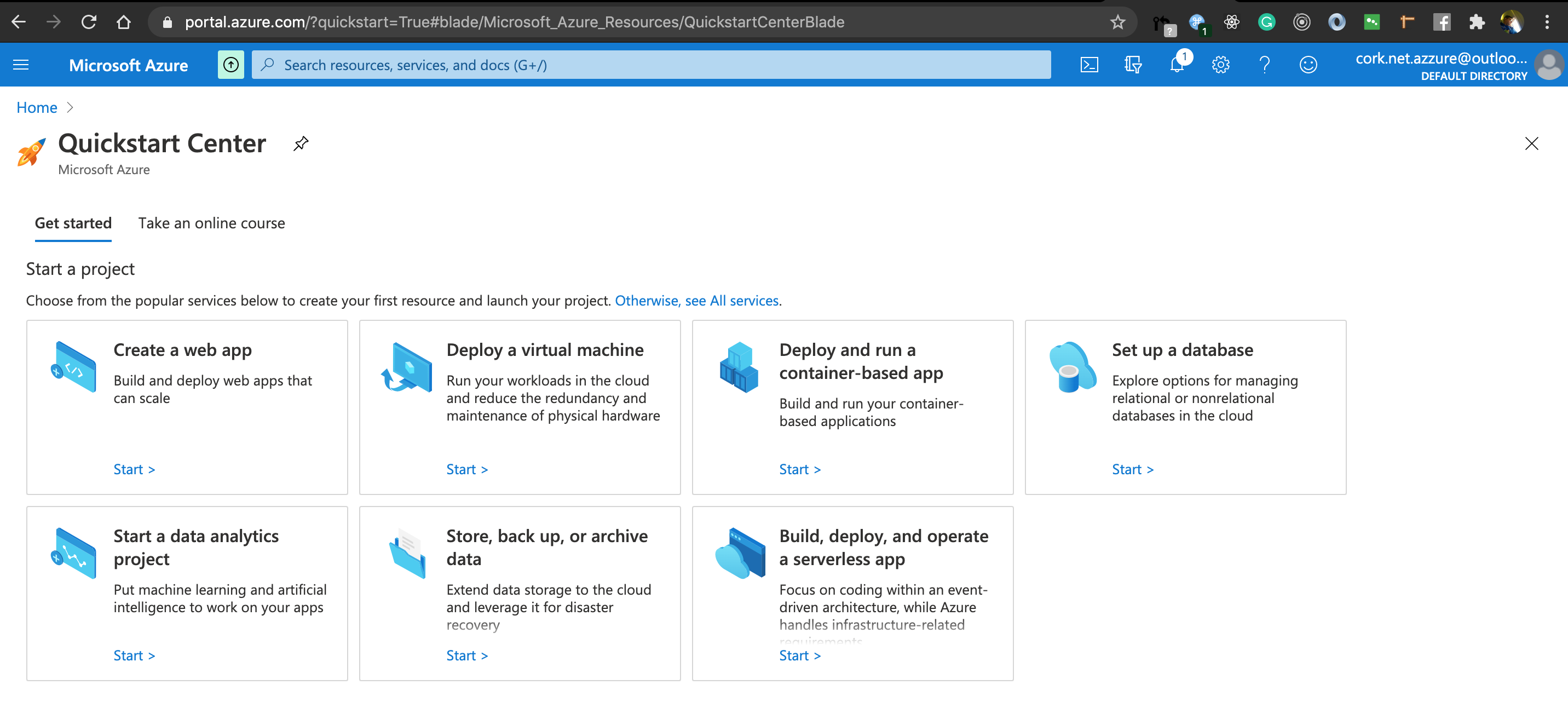Click the container-based app icon
Screen dimensions: 1568x702
[x=739, y=366]
